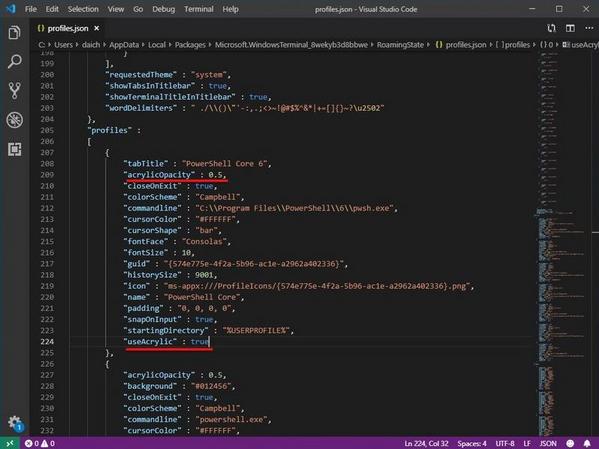Screen dimensions: 599x449
Task: Change encoding via UTF-8 indicator
Action: pos(505,443)
